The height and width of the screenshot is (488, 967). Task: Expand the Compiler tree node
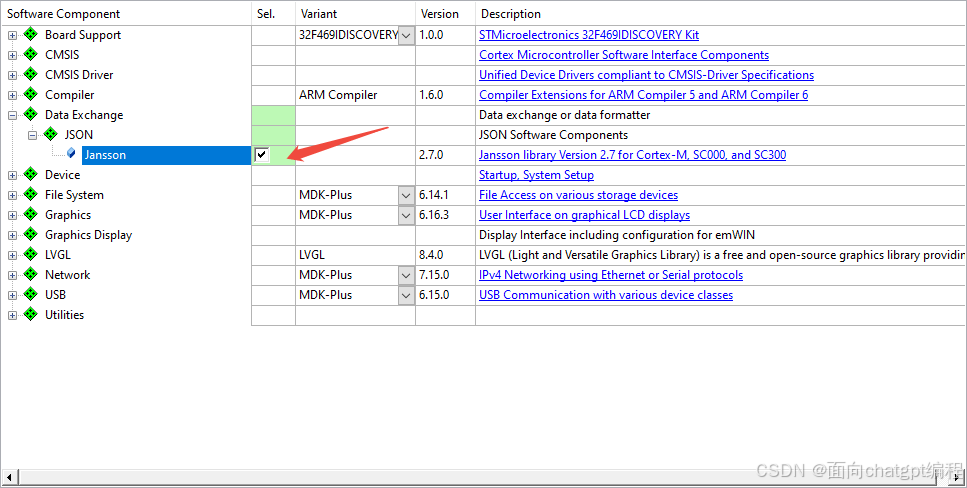[x=12, y=95]
